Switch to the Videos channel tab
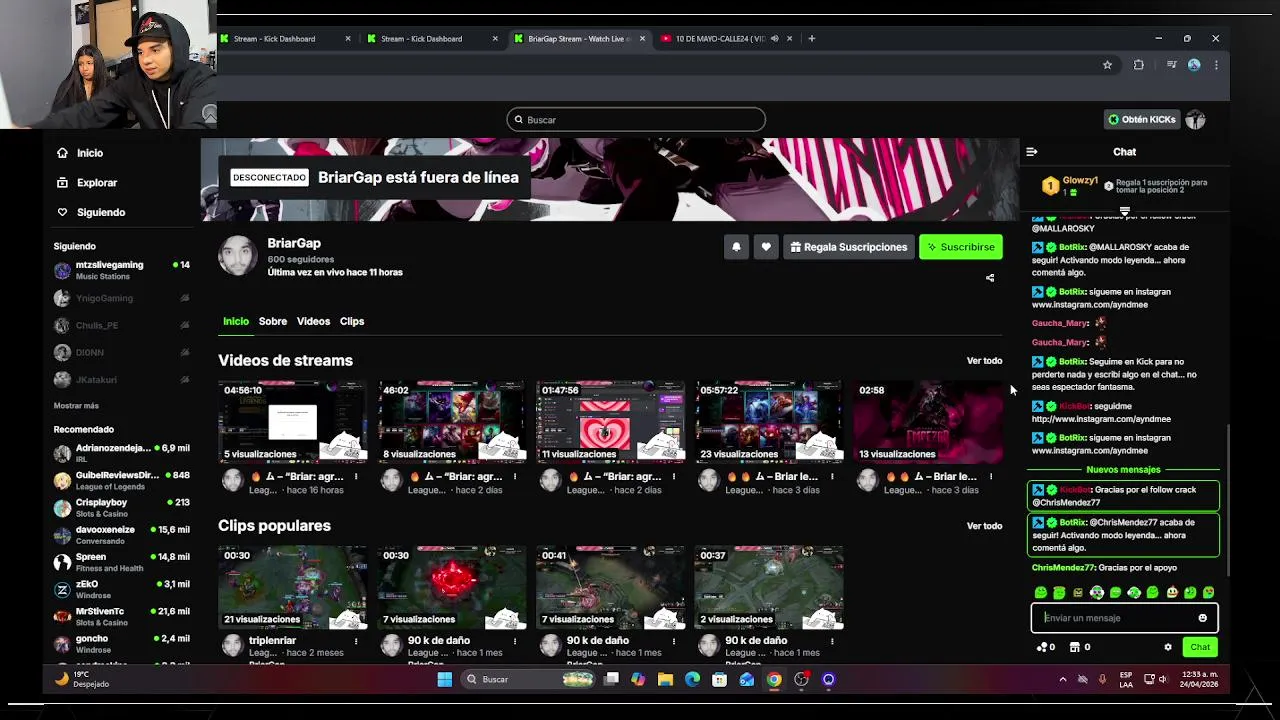This screenshot has height=720, width=1280. pyautogui.click(x=313, y=322)
